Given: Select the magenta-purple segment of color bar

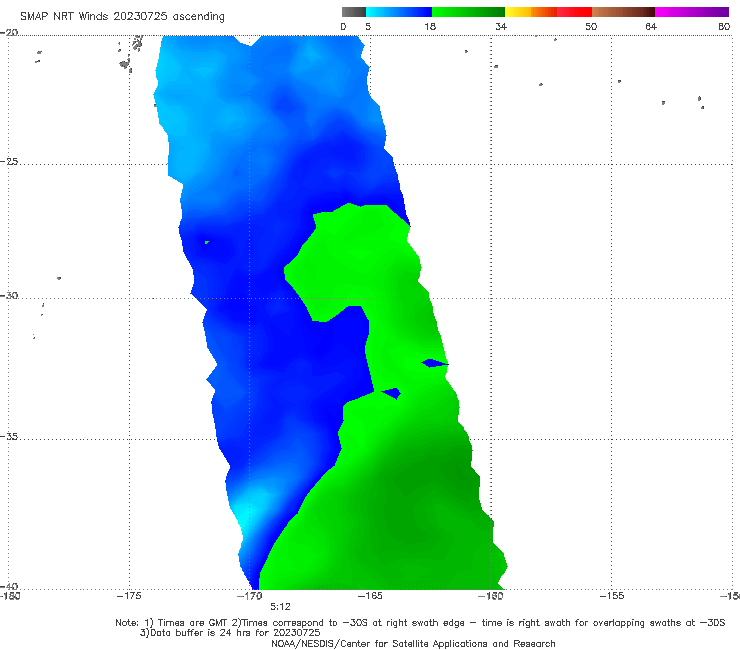Looking at the screenshot, I should 692,12.
